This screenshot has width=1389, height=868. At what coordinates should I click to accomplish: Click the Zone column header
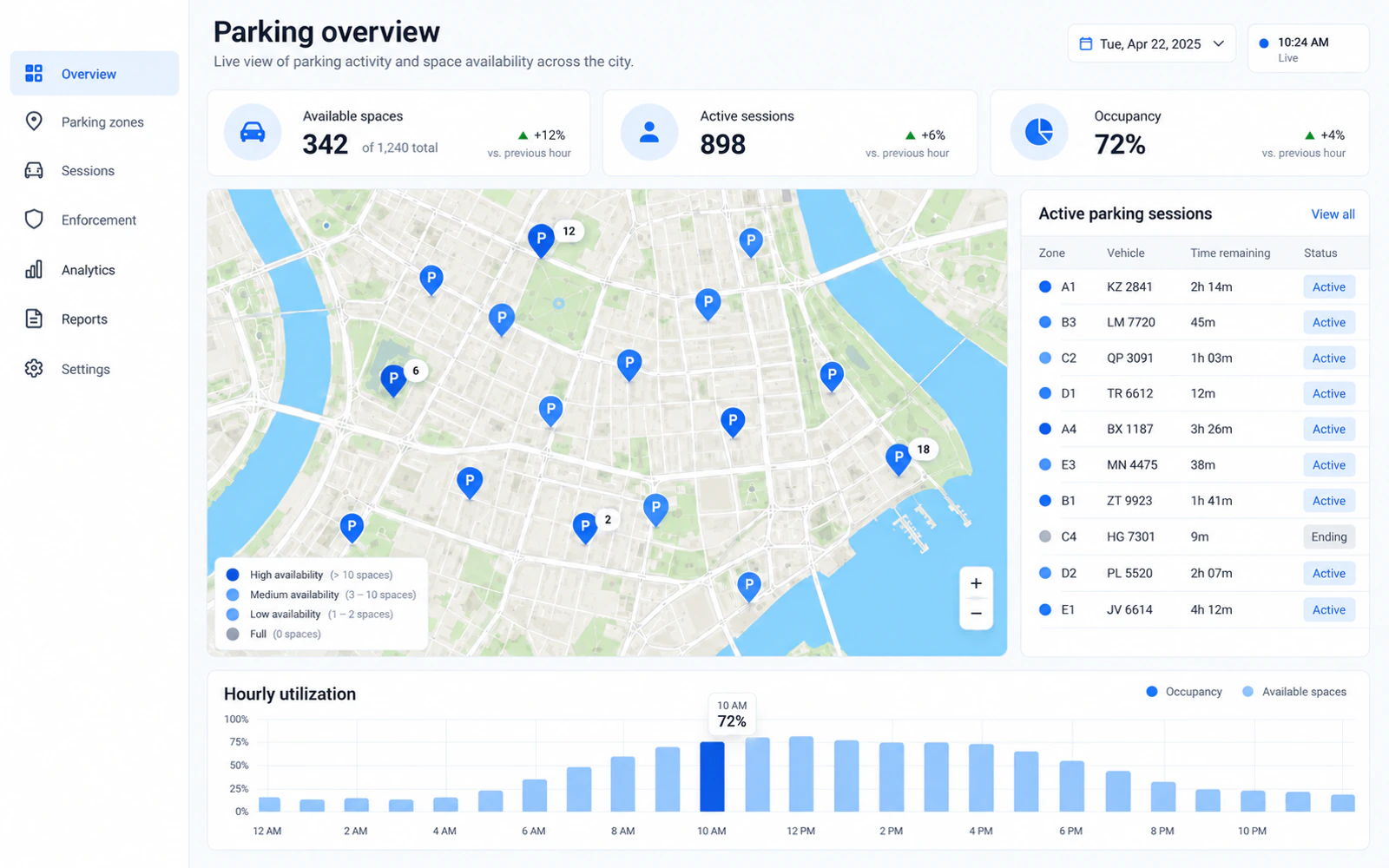point(1051,253)
